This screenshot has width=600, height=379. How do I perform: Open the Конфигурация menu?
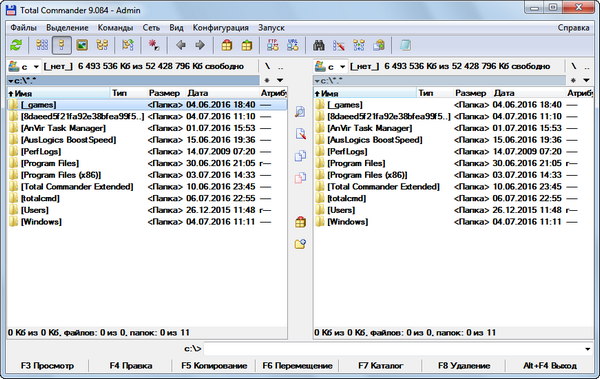[x=221, y=28]
